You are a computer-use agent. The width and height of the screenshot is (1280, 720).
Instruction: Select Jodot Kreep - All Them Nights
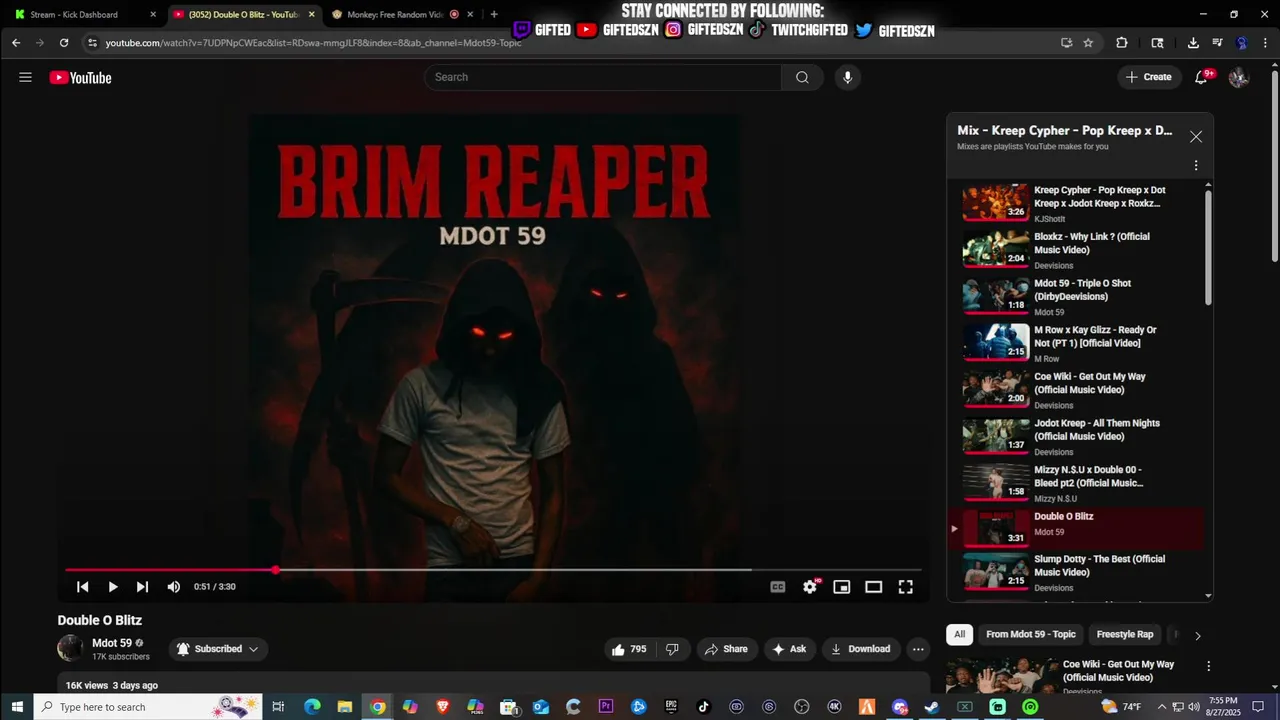(1078, 436)
